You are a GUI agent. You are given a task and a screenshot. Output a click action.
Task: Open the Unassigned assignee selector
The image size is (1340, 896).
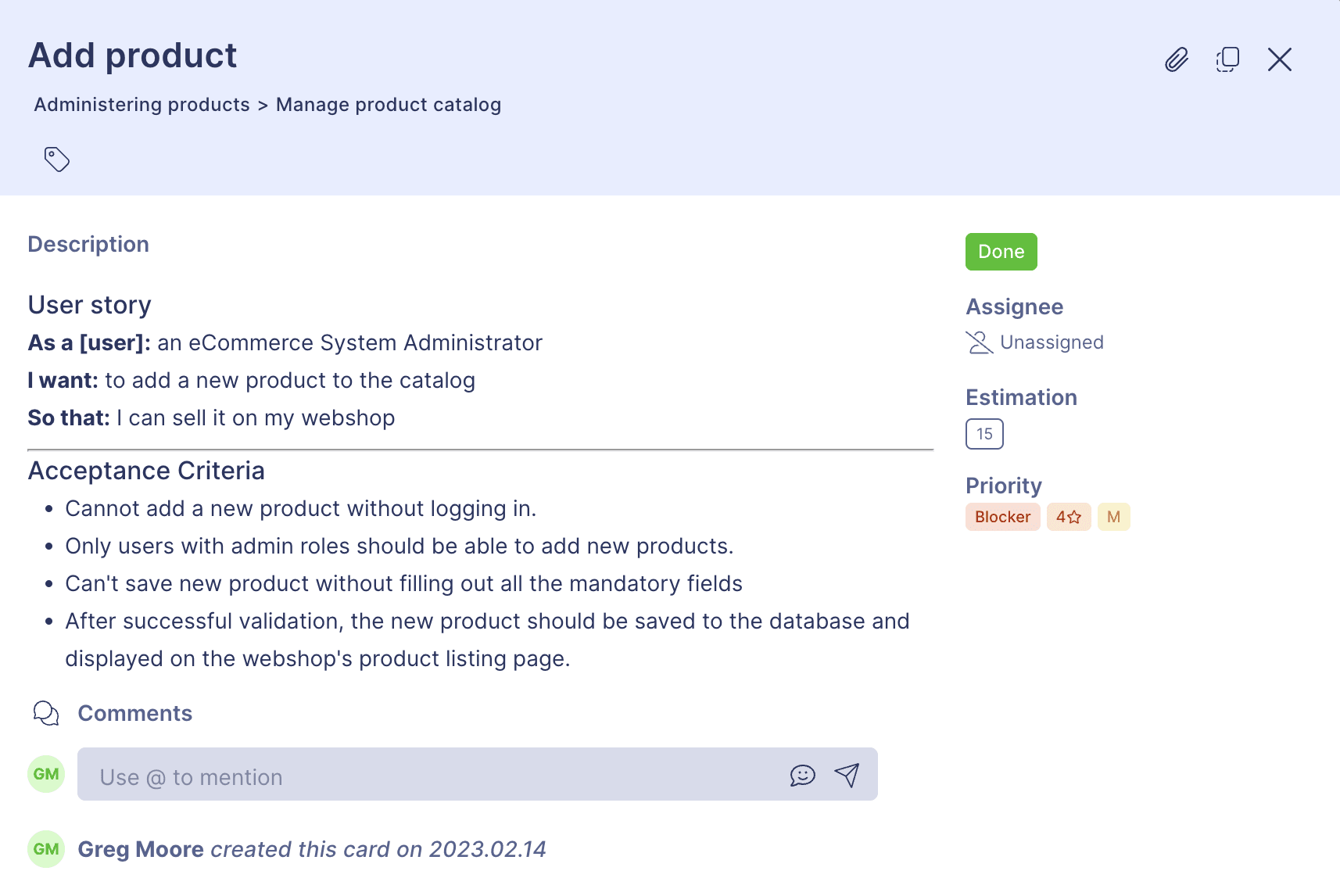point(1052,342)
